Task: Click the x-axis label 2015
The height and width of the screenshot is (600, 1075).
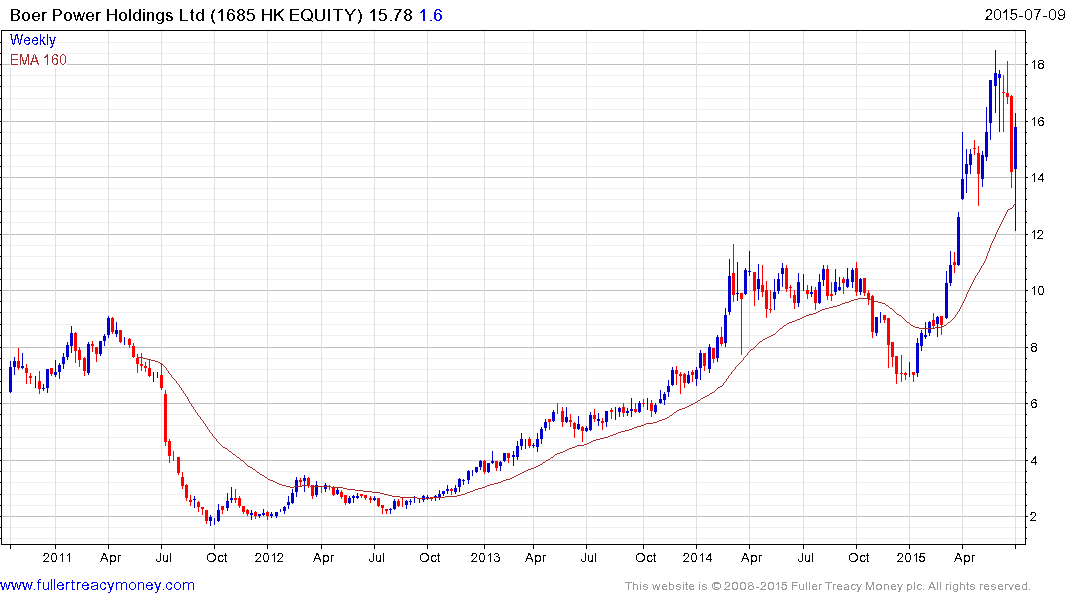Action: click(910, 557)
